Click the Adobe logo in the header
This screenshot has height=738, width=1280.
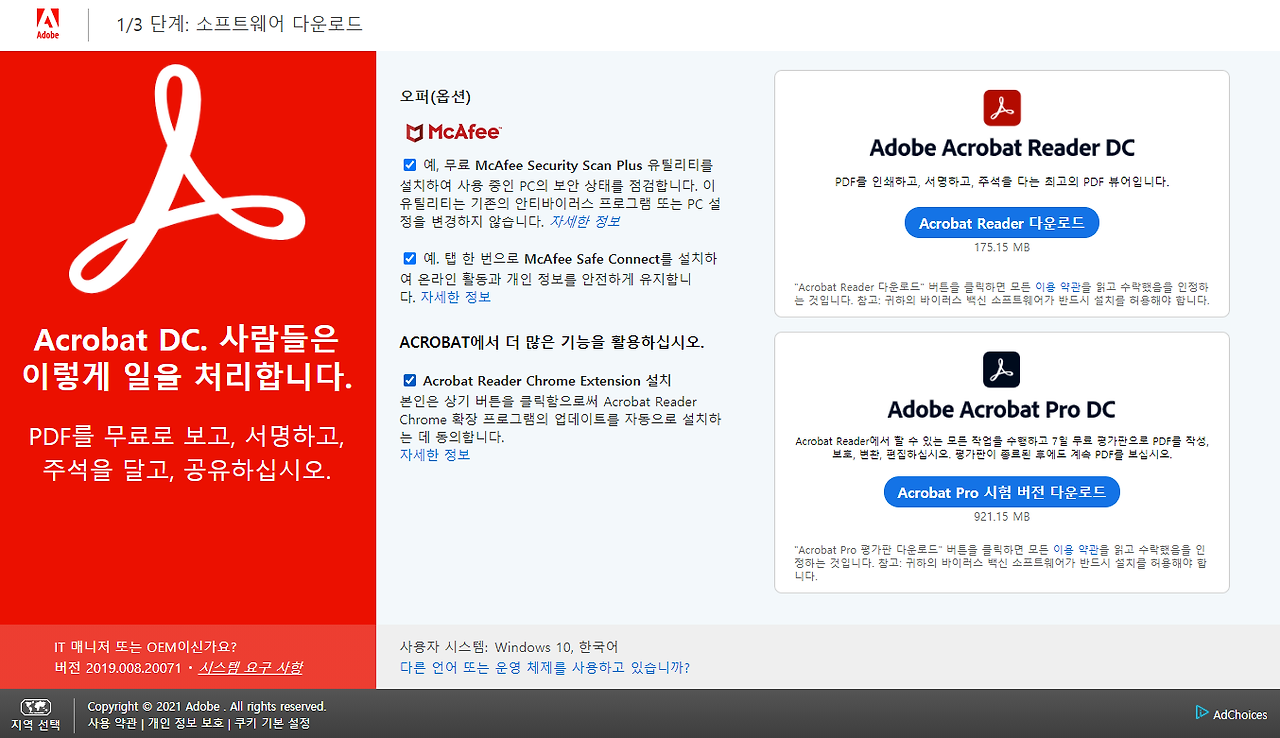tap(48, 23)
